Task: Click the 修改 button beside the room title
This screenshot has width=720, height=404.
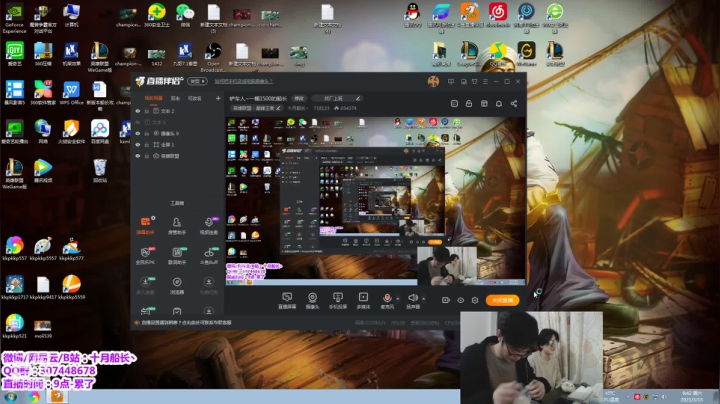Action: 299,98
